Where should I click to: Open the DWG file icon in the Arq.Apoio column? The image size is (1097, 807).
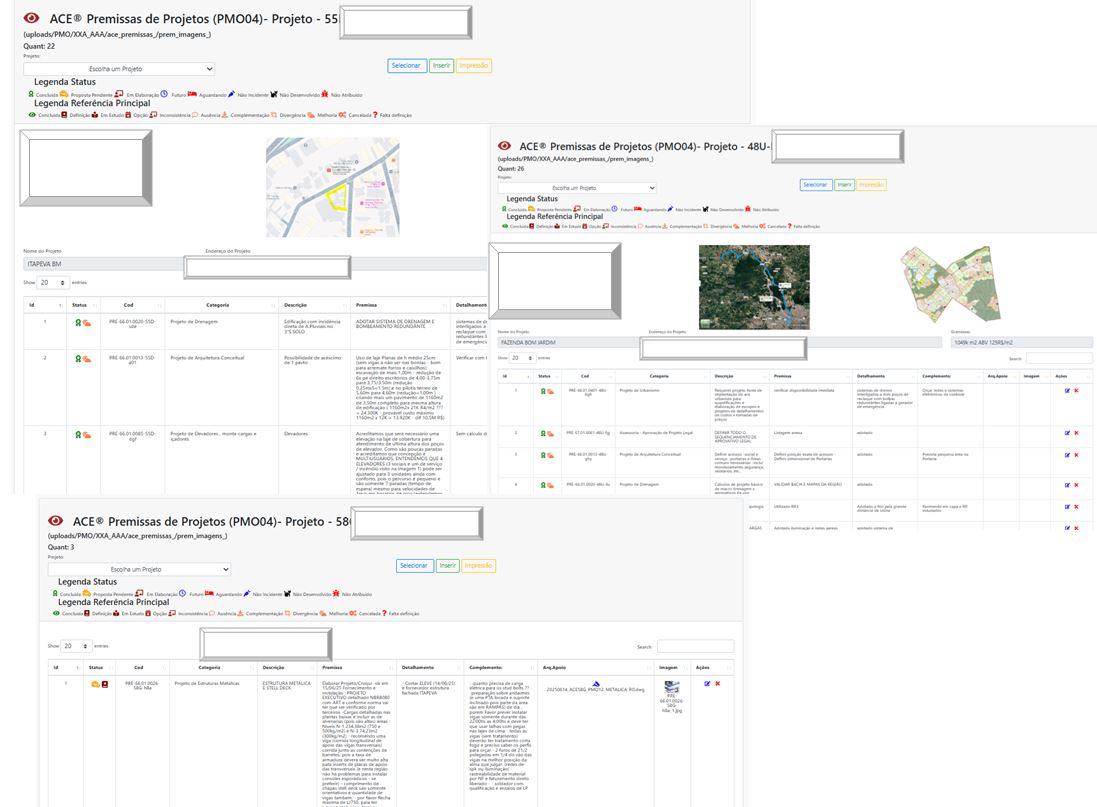coord(597,685)
